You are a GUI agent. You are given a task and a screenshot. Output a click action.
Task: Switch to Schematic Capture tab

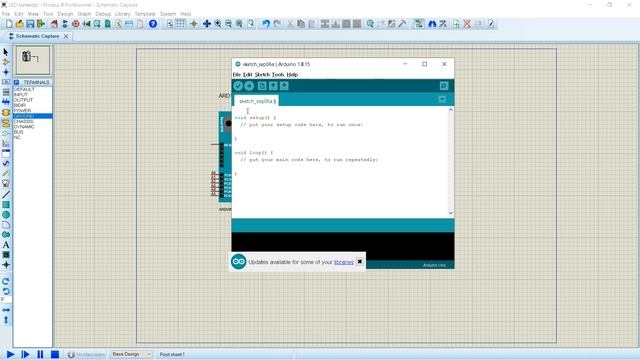point(37,36)
